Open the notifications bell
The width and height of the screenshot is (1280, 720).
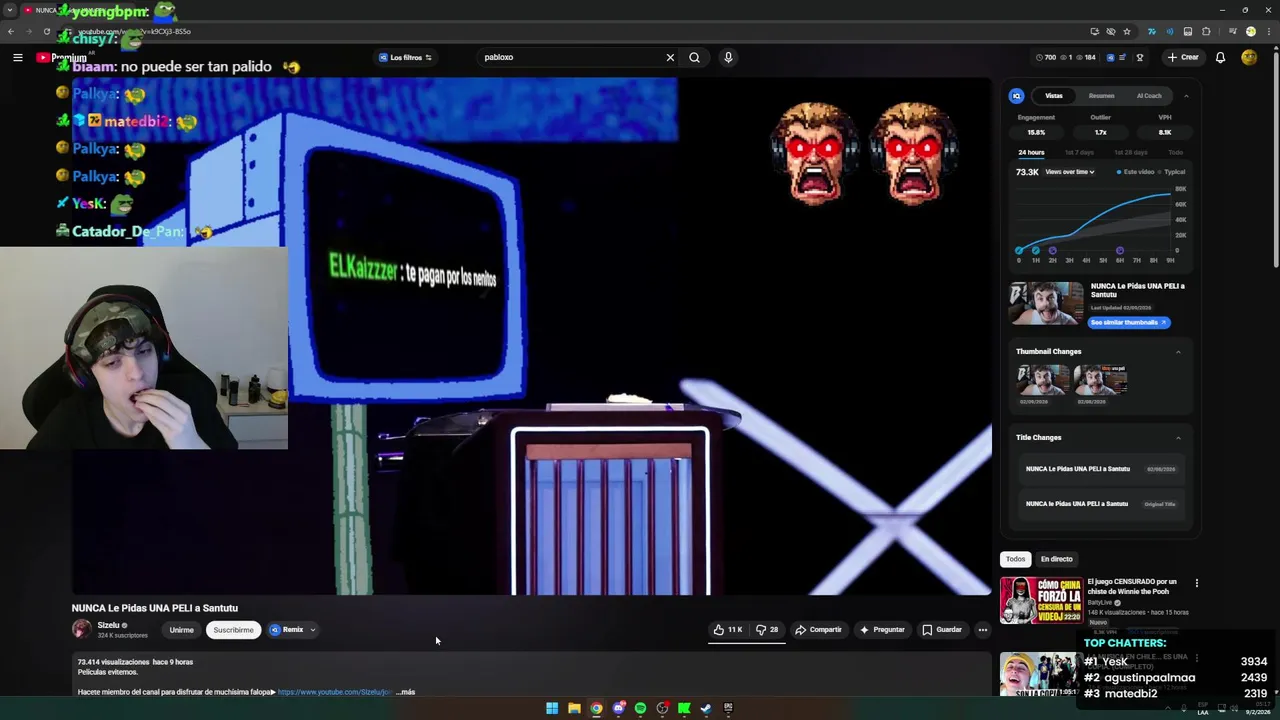tap(1220, 57)
